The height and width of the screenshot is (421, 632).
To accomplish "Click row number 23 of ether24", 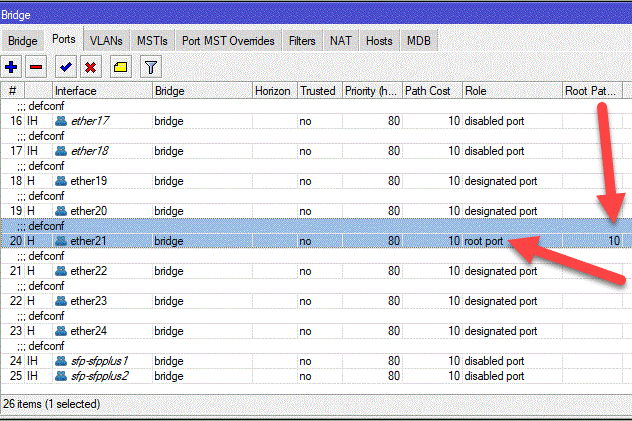I will [16, 331].
